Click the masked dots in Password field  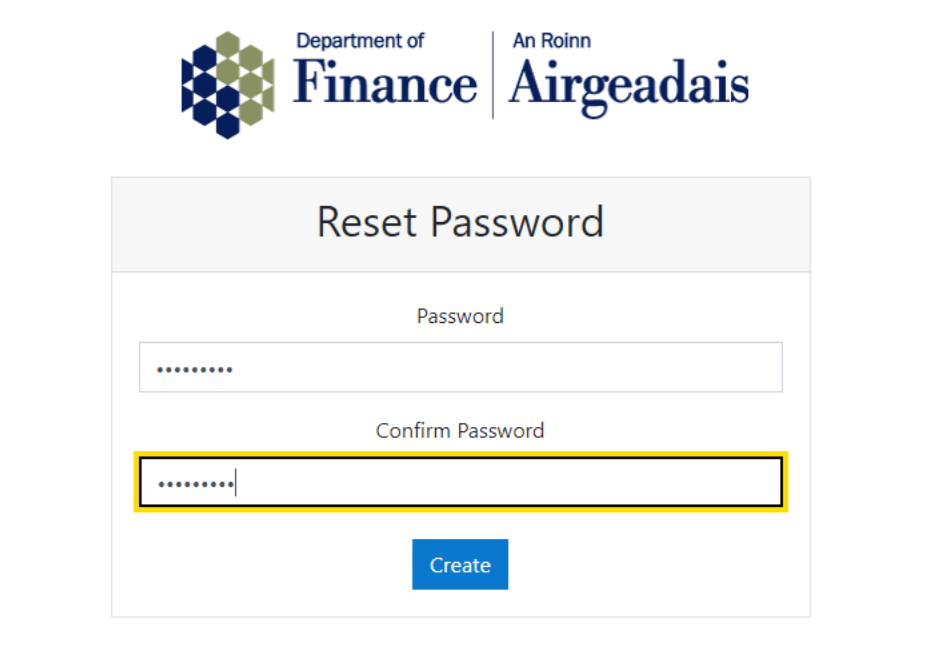pos(194,370)
